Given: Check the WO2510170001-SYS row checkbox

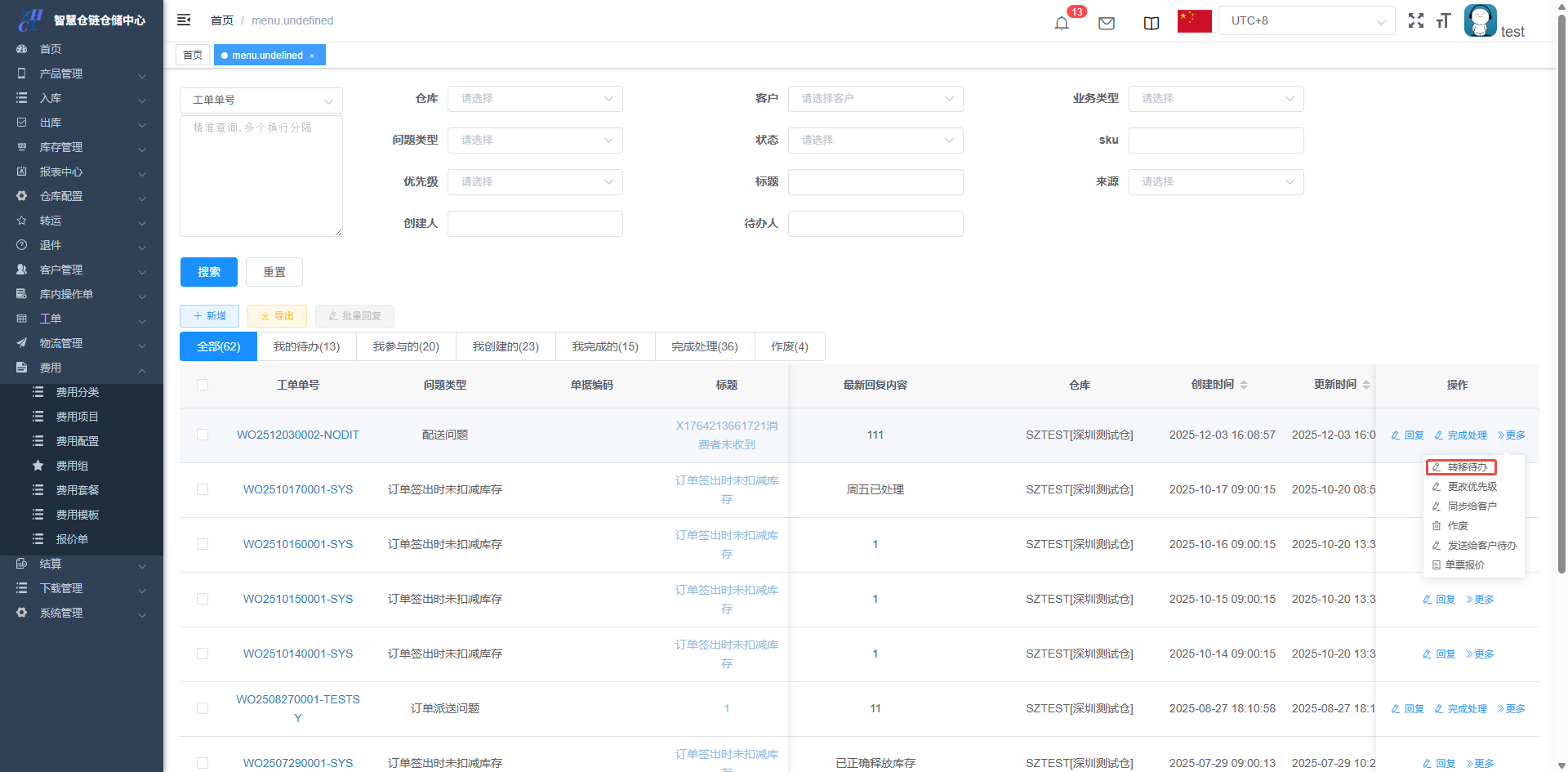Looking at the screenshot, I should tap(203, 489).
